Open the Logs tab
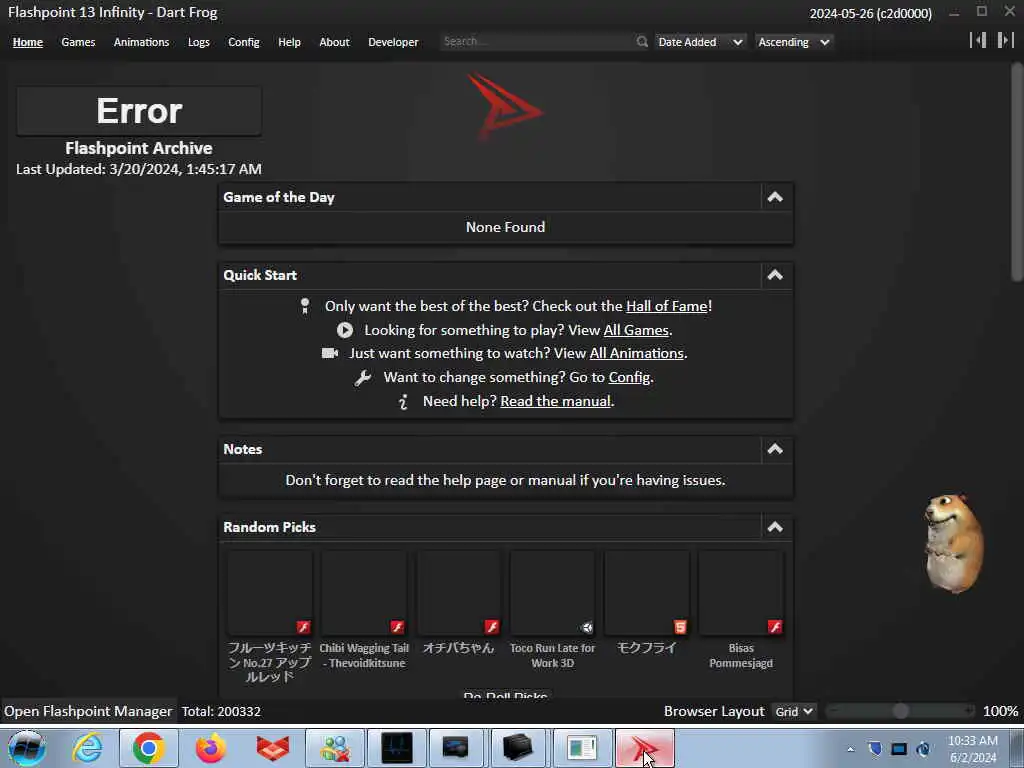1024x768 pixels. click(199, 42)
